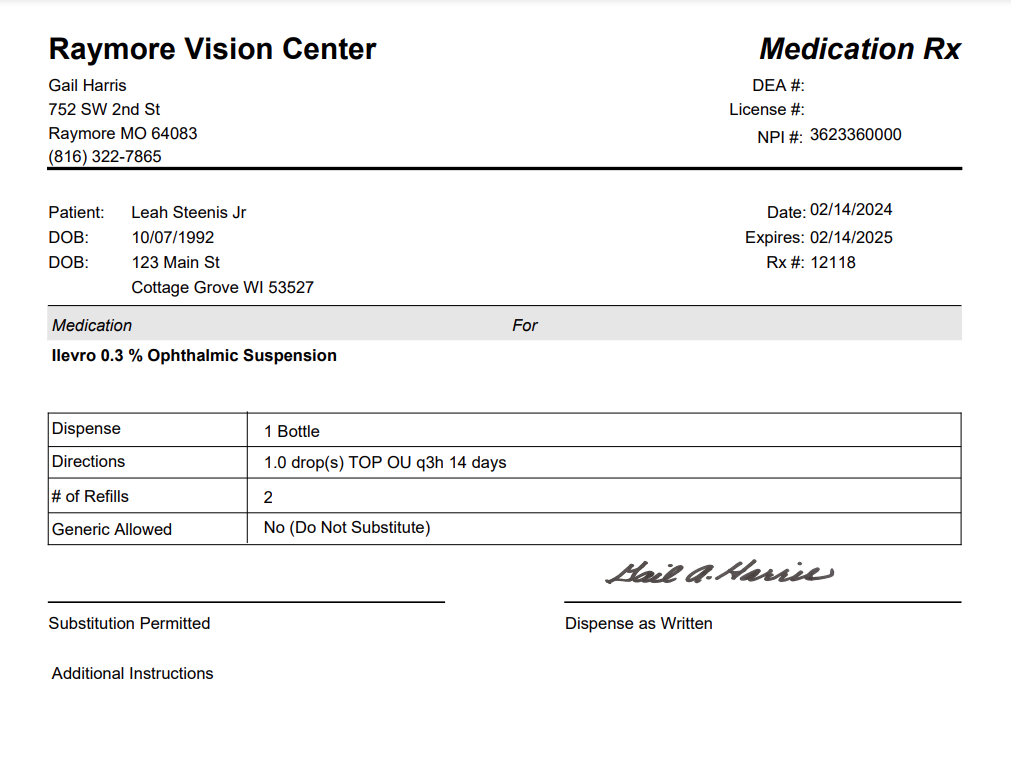This screenshot has width=1011, height=781.
Task: Click Rx number 12118
Action: 833,262
